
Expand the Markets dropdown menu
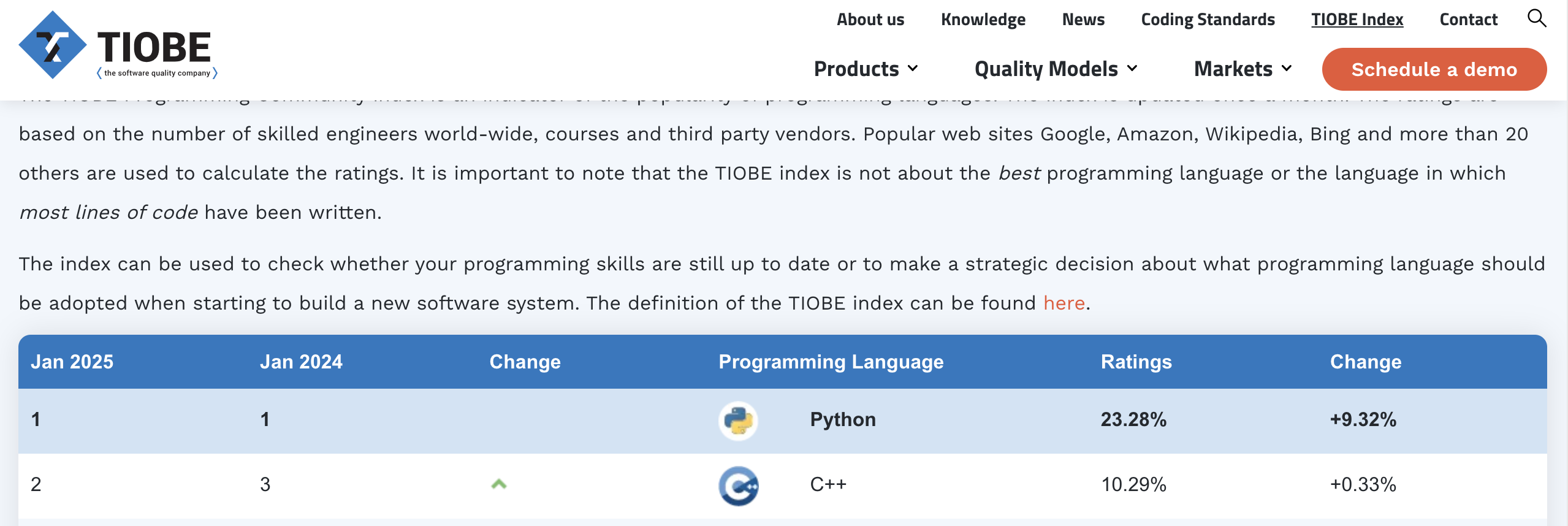[1243, 69]
